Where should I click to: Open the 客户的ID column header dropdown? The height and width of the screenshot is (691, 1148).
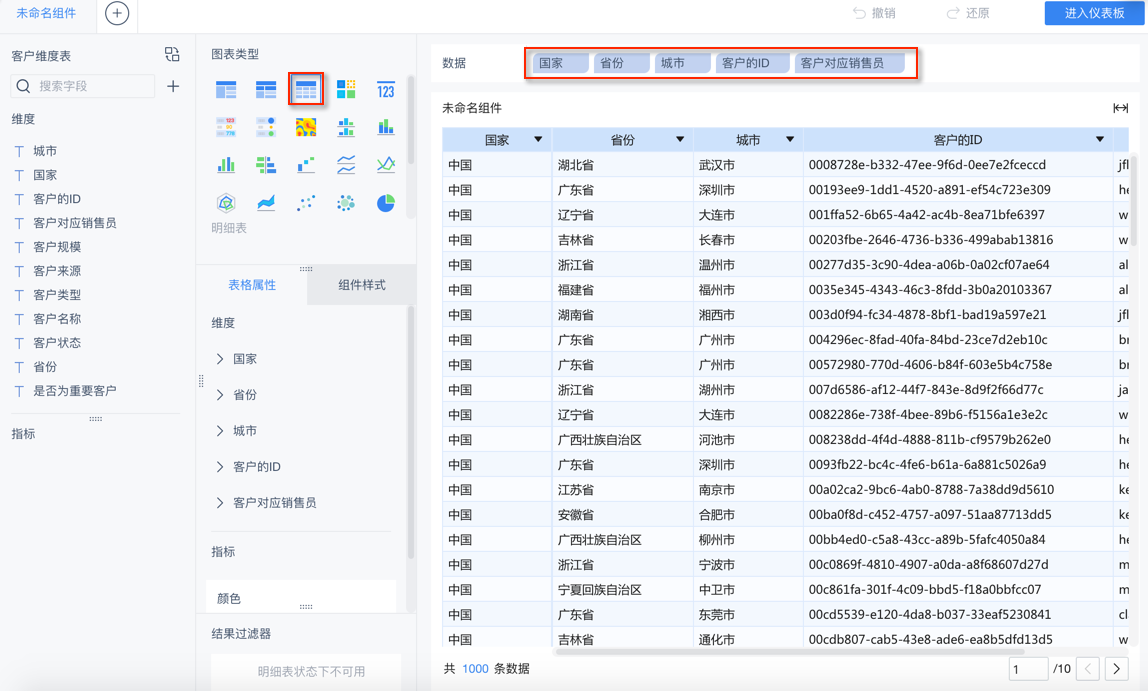click(1100, 139)
